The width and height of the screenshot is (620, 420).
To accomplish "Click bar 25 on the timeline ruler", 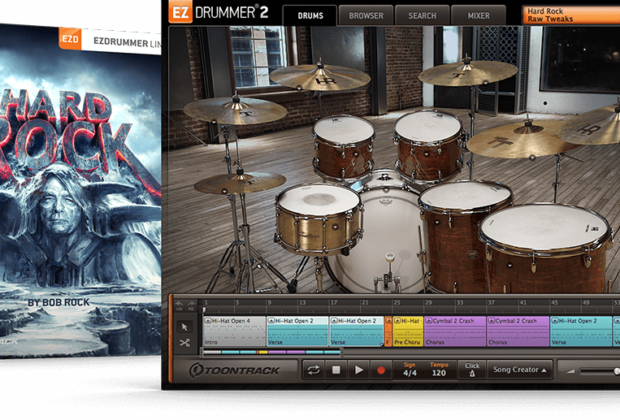I will coord(396,303).
